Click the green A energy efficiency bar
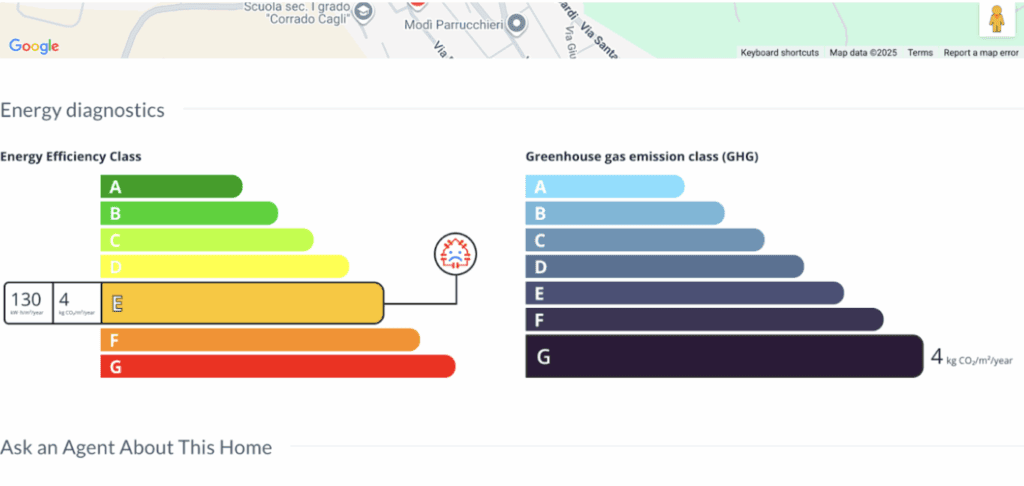The height and width of the screenshot is (486, 1024). [x=171, y=187]
